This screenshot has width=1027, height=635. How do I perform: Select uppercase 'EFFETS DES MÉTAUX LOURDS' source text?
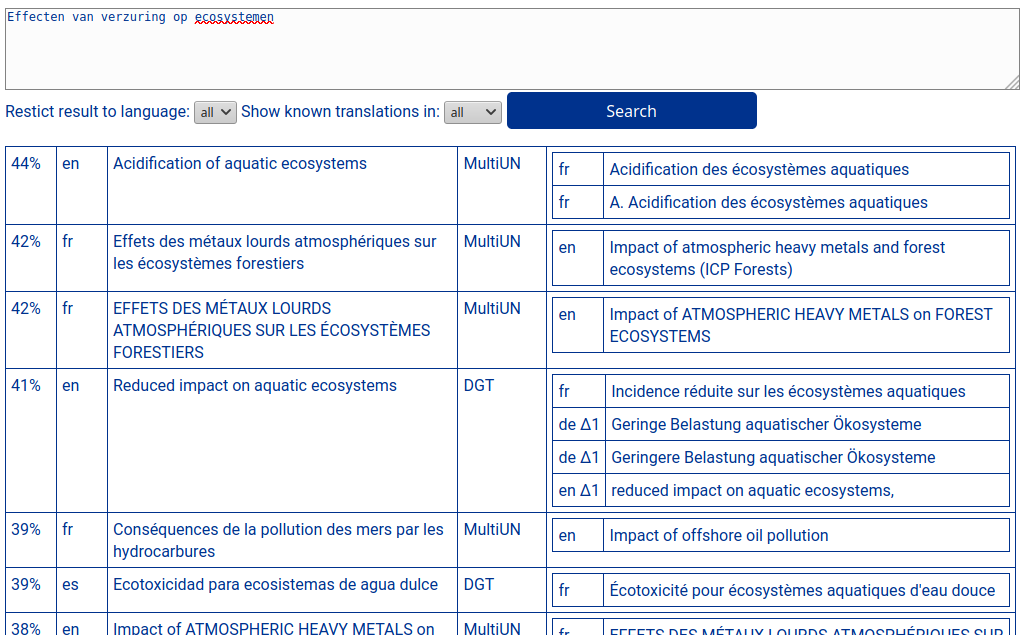pyautogui.click(x=272, y=330)
